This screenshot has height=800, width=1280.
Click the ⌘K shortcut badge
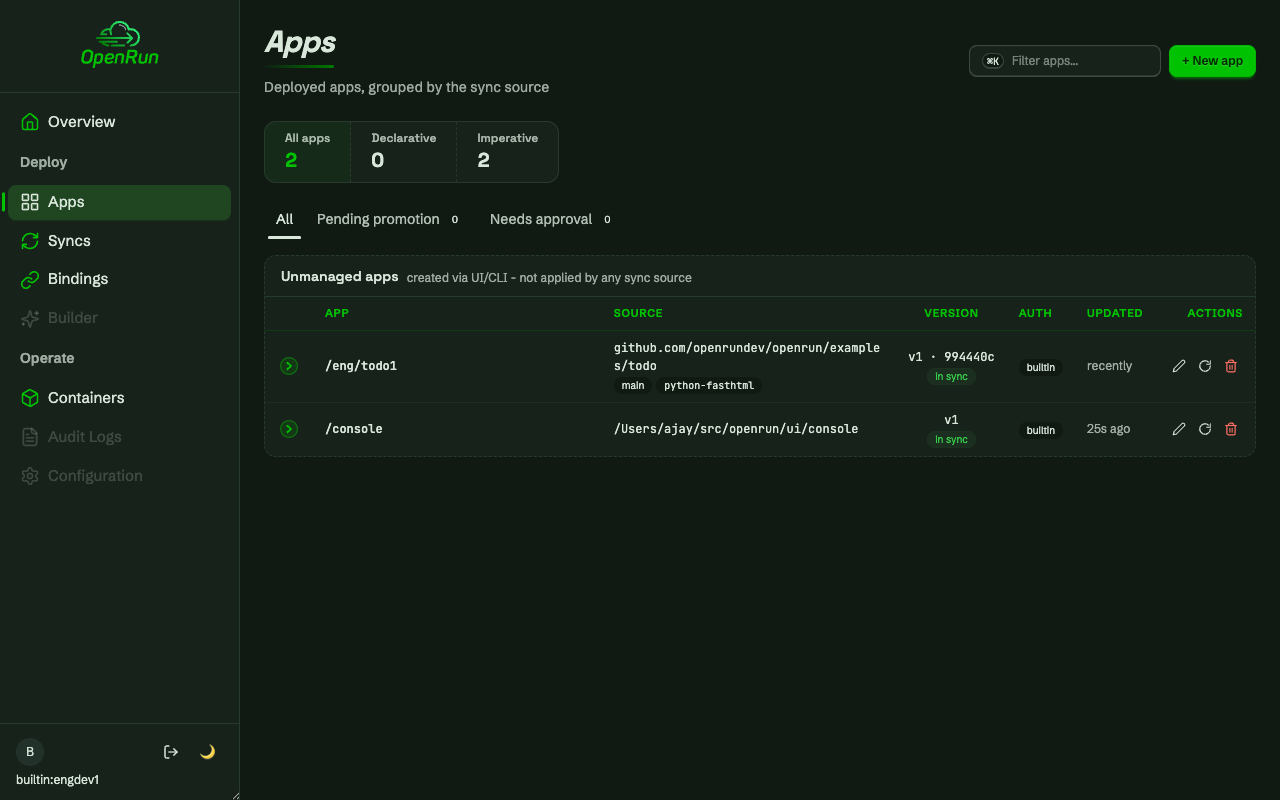click(x=993, y=61)
